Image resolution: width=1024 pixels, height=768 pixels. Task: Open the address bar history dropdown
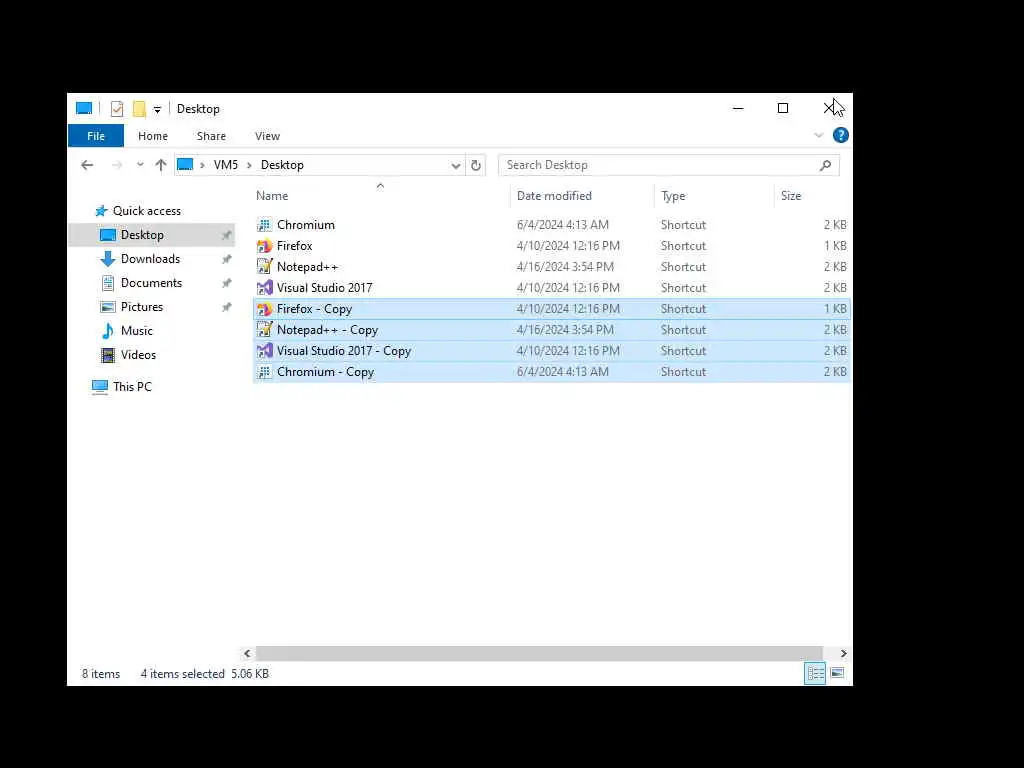pos(456,166)
